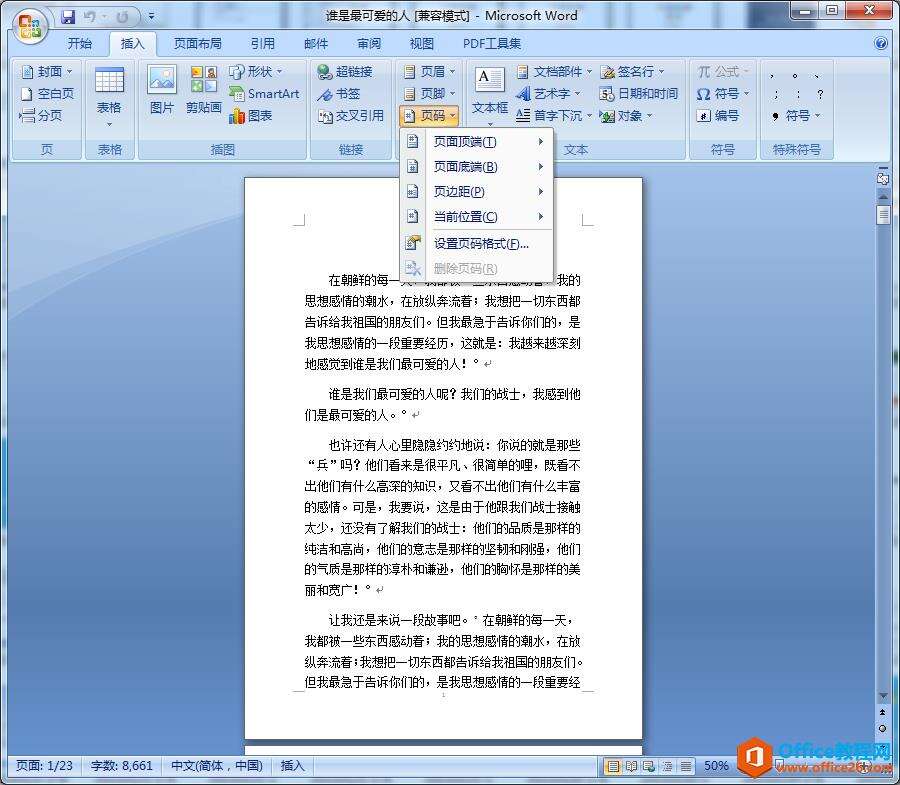Open Quick Parts (文档部件) dropdown
Image resolution: width=900 pixels, height=785 pixels.
point(553,72)
